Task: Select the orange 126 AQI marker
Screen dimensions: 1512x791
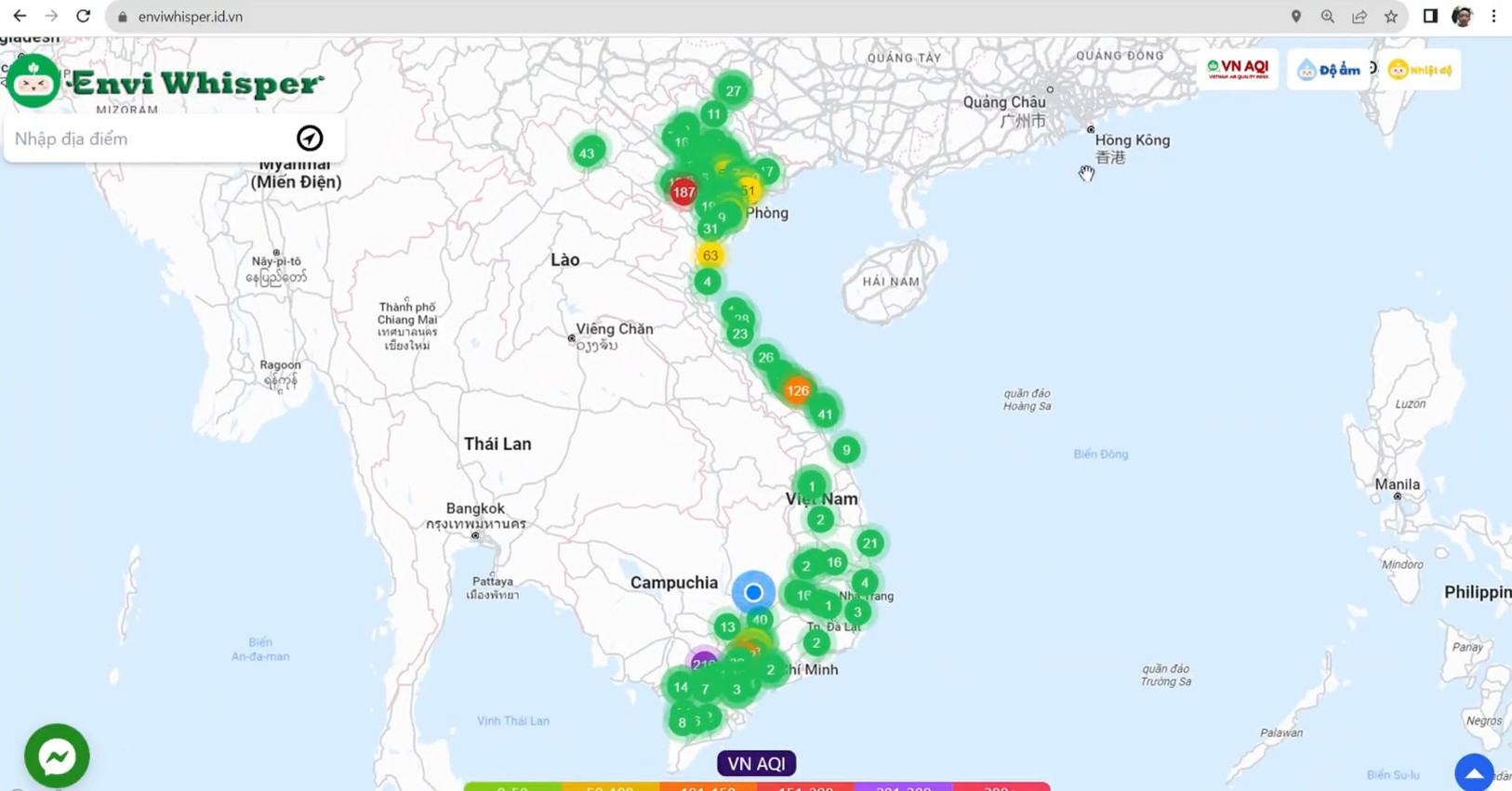Action: tap(798, 390)
